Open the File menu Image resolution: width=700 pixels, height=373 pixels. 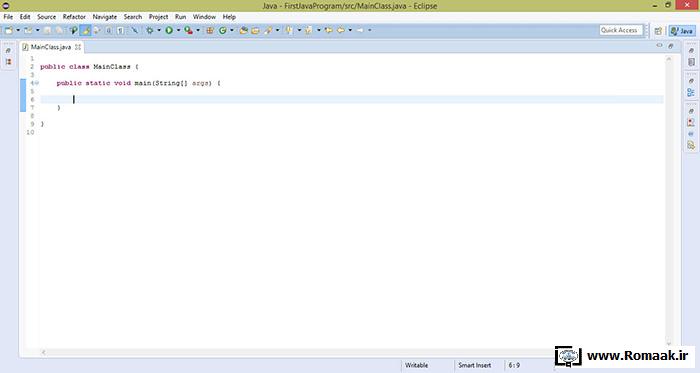(x=8, y=17)
